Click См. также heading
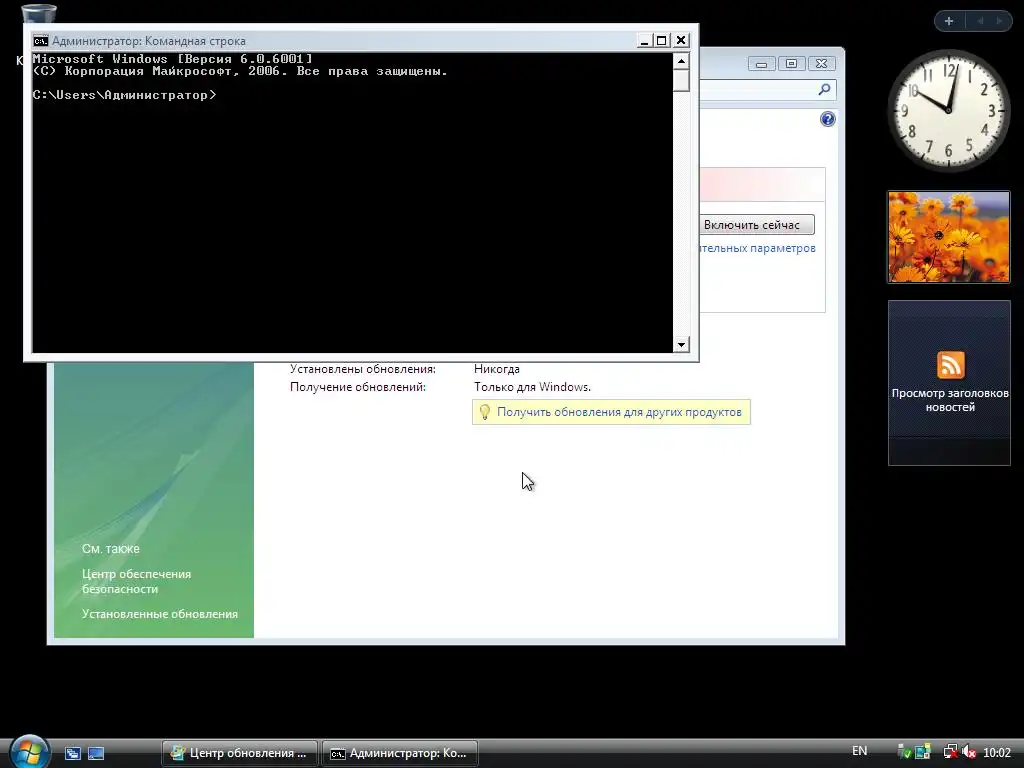This screenshot has height=768, width=1024. [x=110, y=549]
